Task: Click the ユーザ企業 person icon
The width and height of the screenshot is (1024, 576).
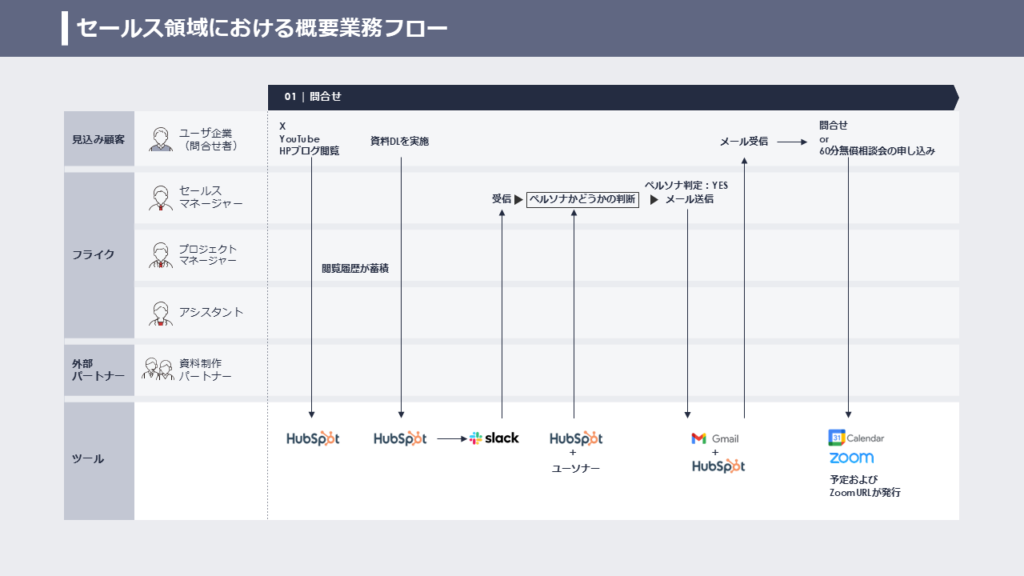Action: pyautogui.click(x=160, y=138)
